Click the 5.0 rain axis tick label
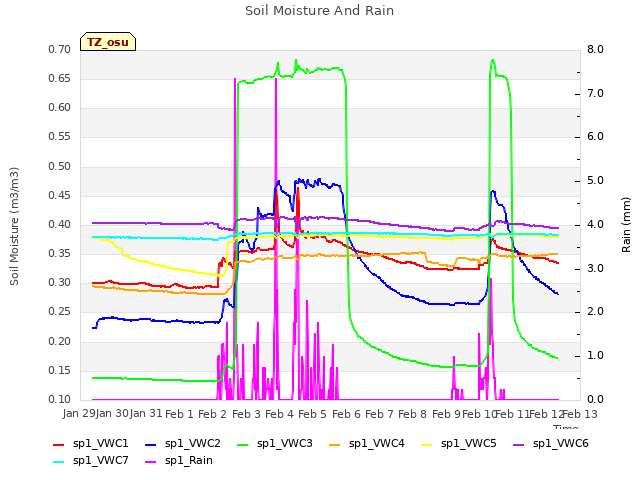 (x=595, y=180)
